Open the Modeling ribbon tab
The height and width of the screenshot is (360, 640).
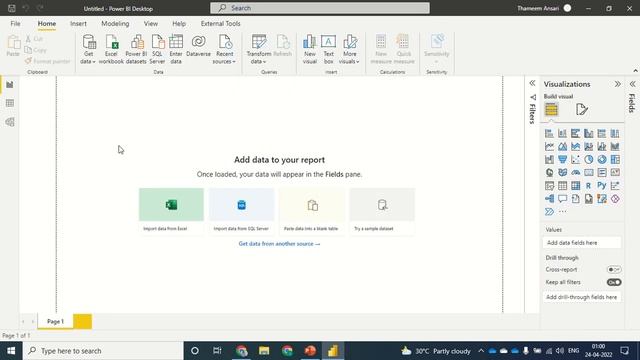tap(115, 24)
